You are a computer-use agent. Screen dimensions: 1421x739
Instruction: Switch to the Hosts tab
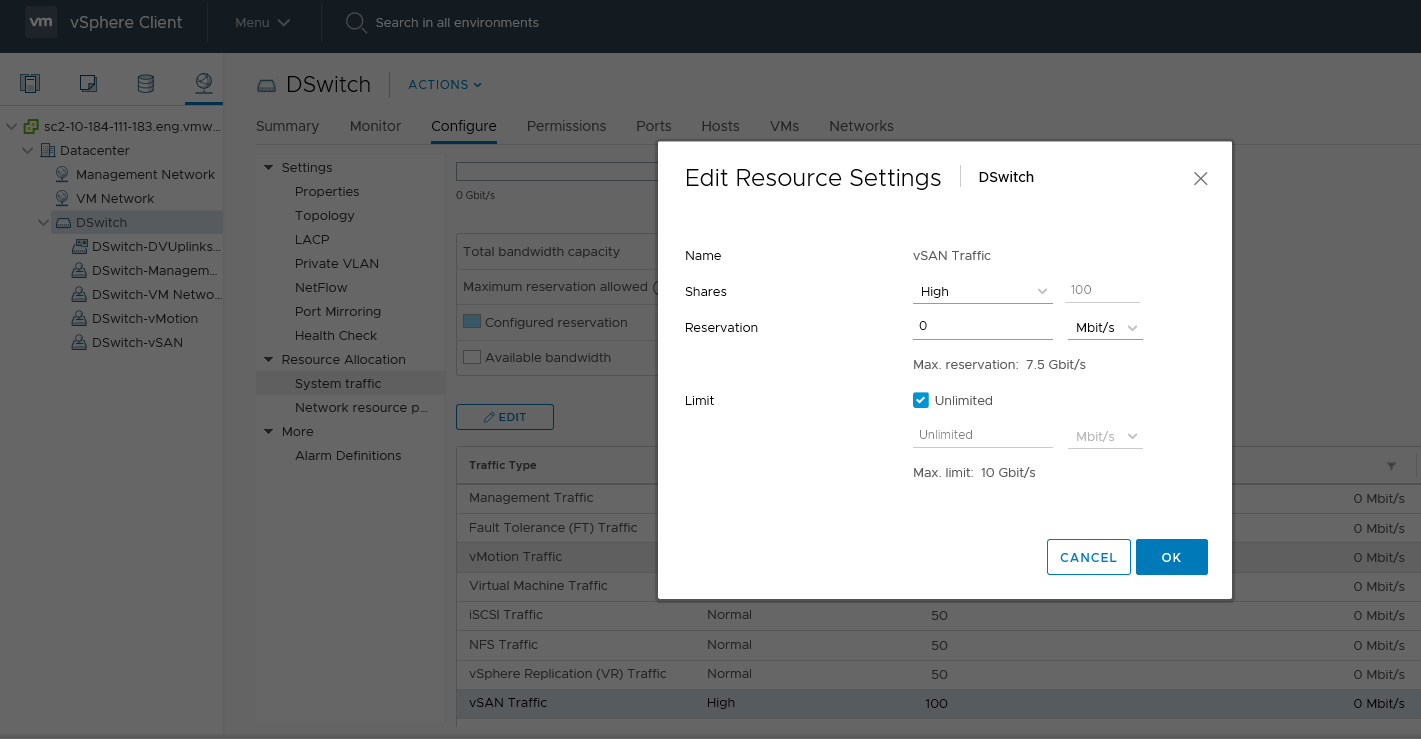(720, 126)
